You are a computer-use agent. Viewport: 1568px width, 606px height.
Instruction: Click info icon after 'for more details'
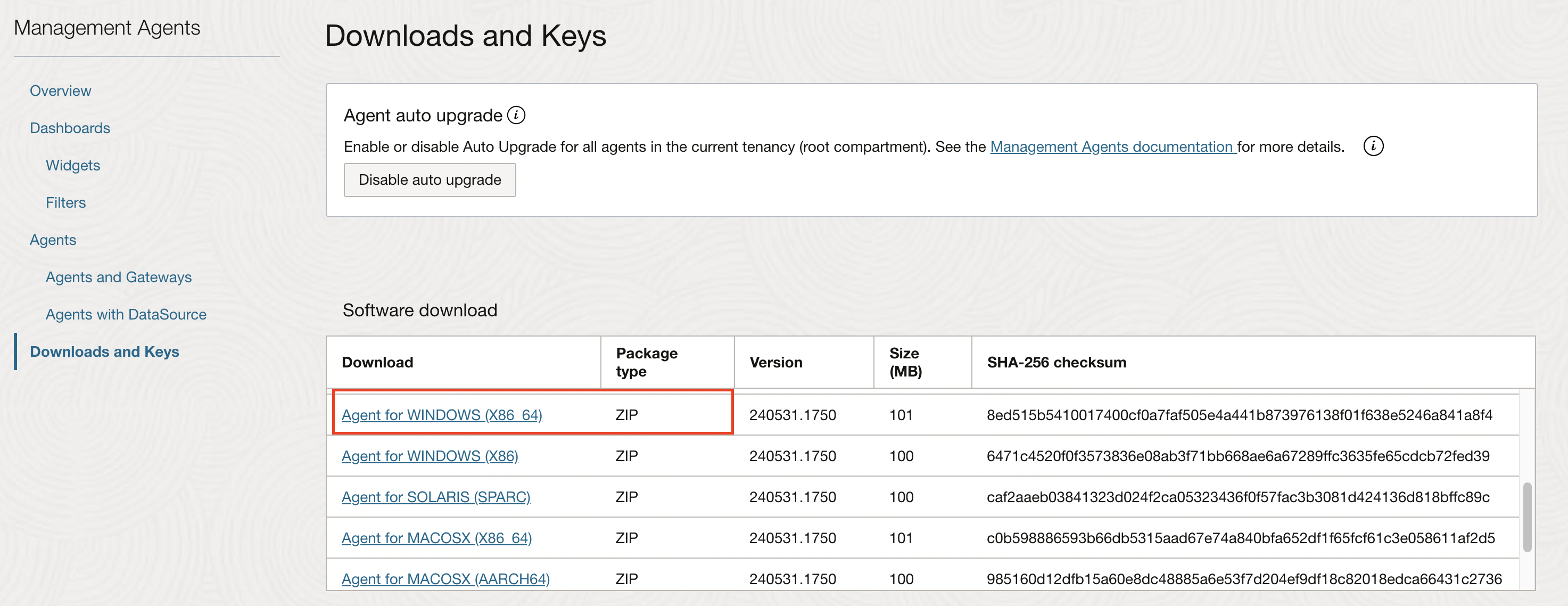point(1373,146)
